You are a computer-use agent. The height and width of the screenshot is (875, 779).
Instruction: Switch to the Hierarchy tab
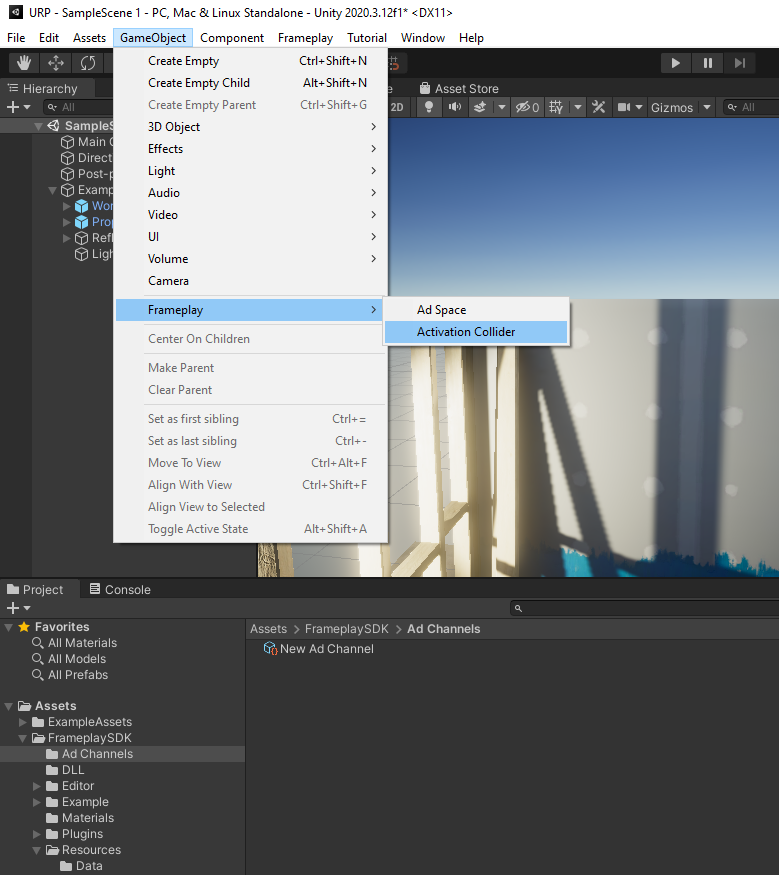tap(42, 89)
